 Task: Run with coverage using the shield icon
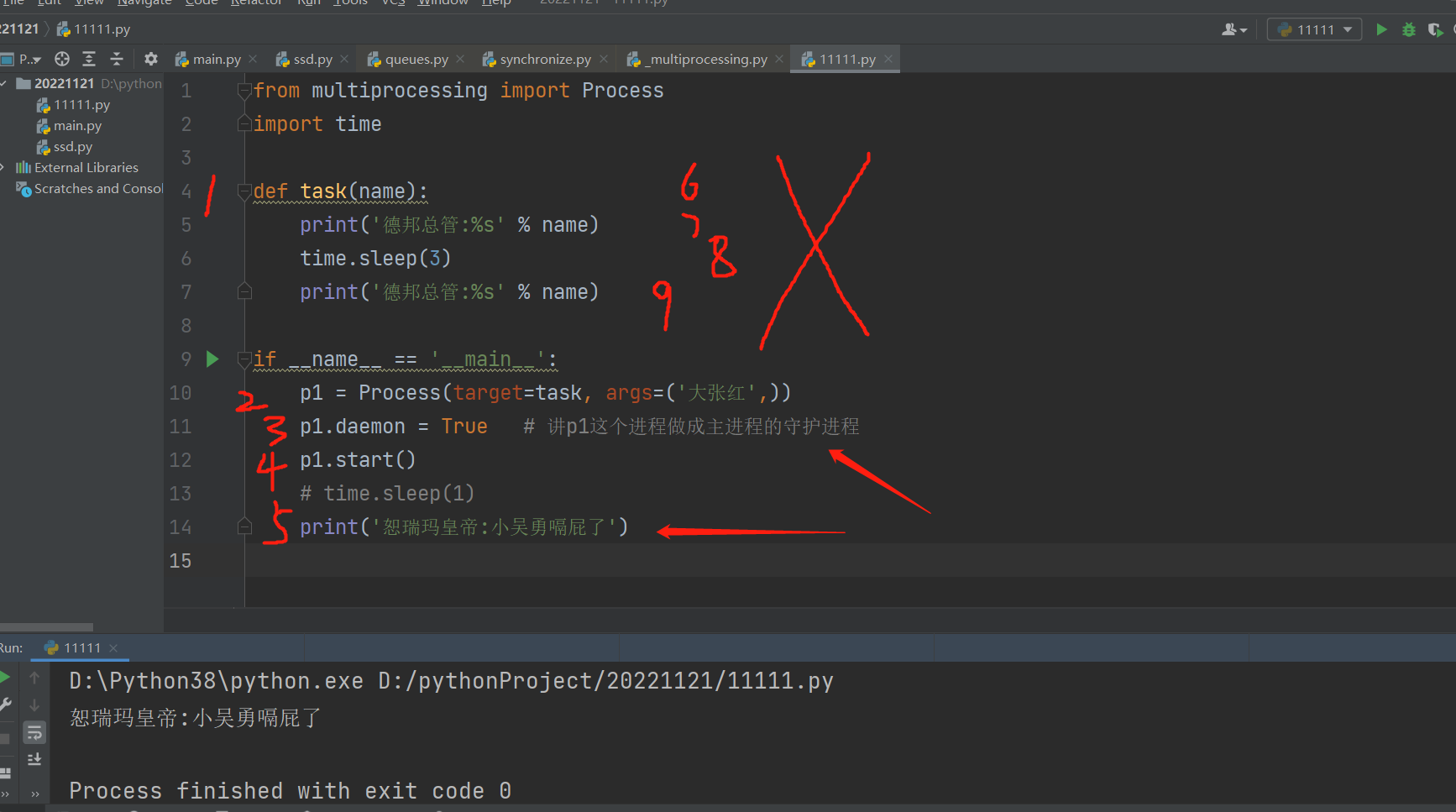coord(1435,29)
